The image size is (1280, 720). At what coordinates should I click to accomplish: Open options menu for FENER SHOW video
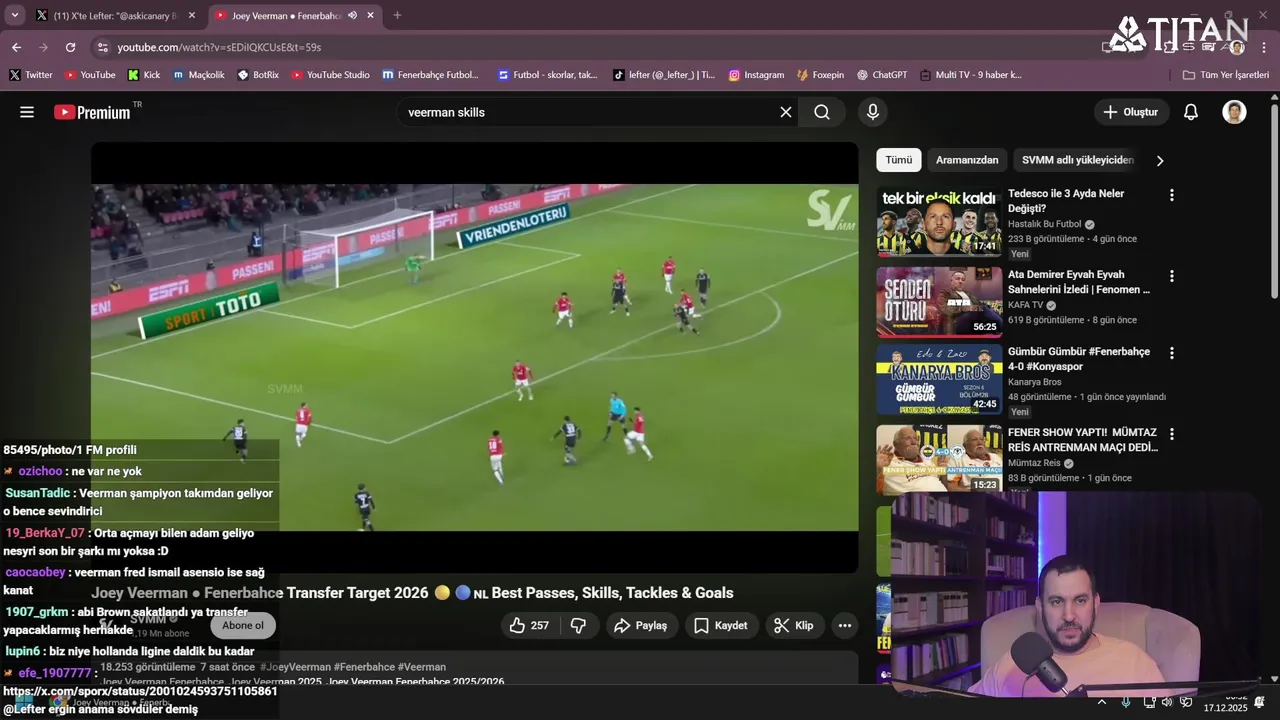click(x=1172, y=434)
